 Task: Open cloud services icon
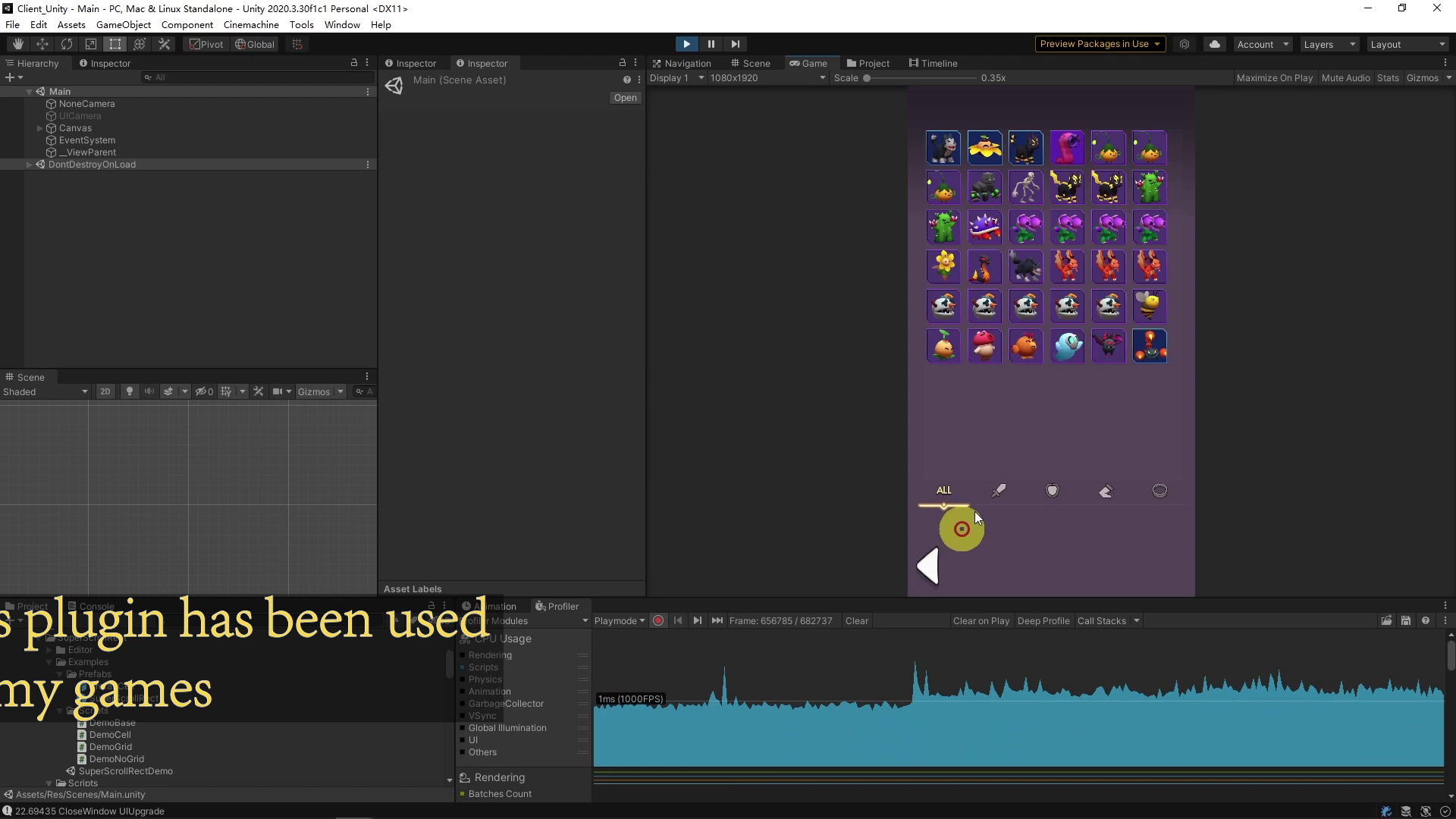coord(1215,44)
